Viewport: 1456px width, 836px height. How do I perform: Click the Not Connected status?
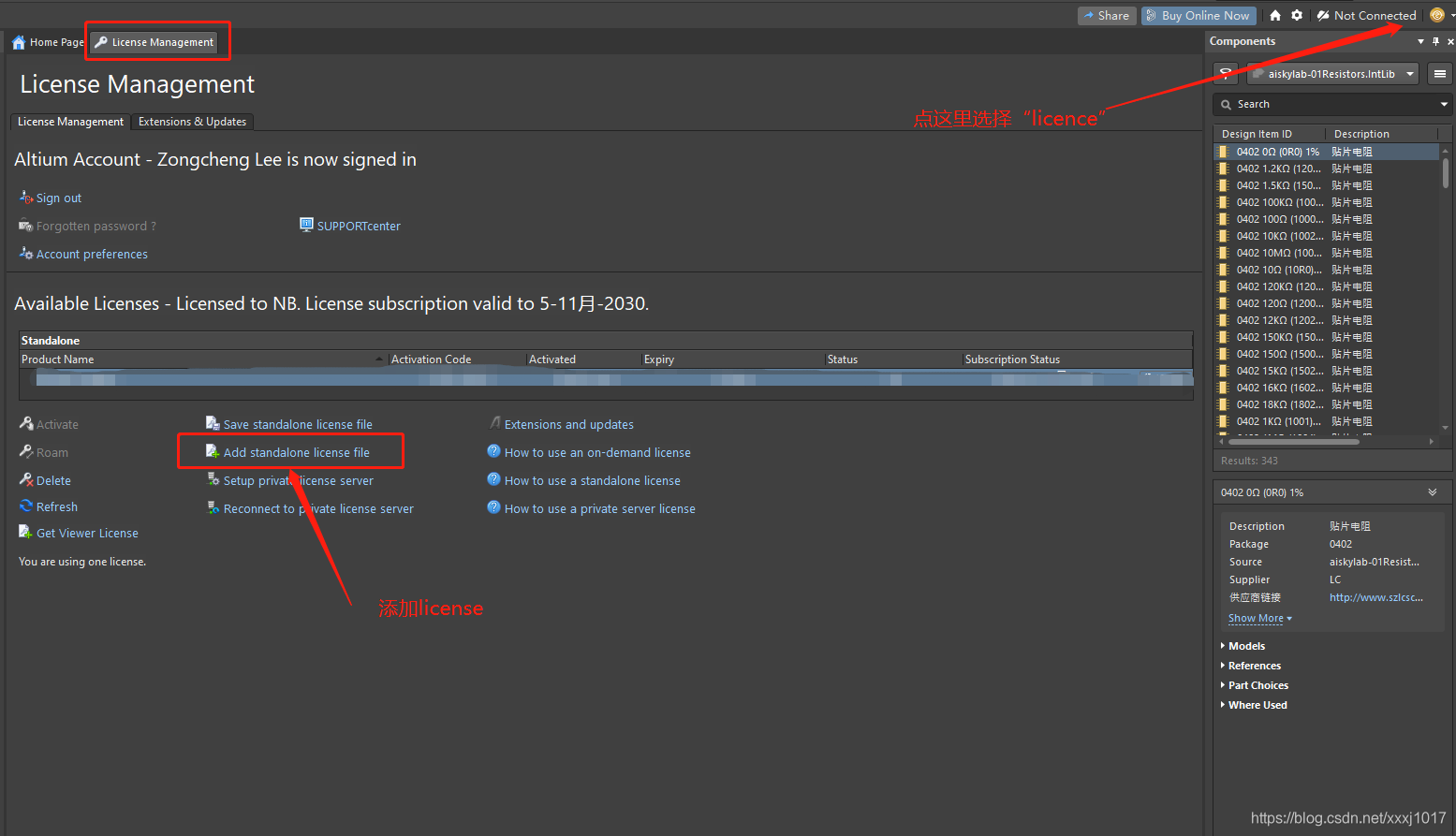pos(1366,16)
